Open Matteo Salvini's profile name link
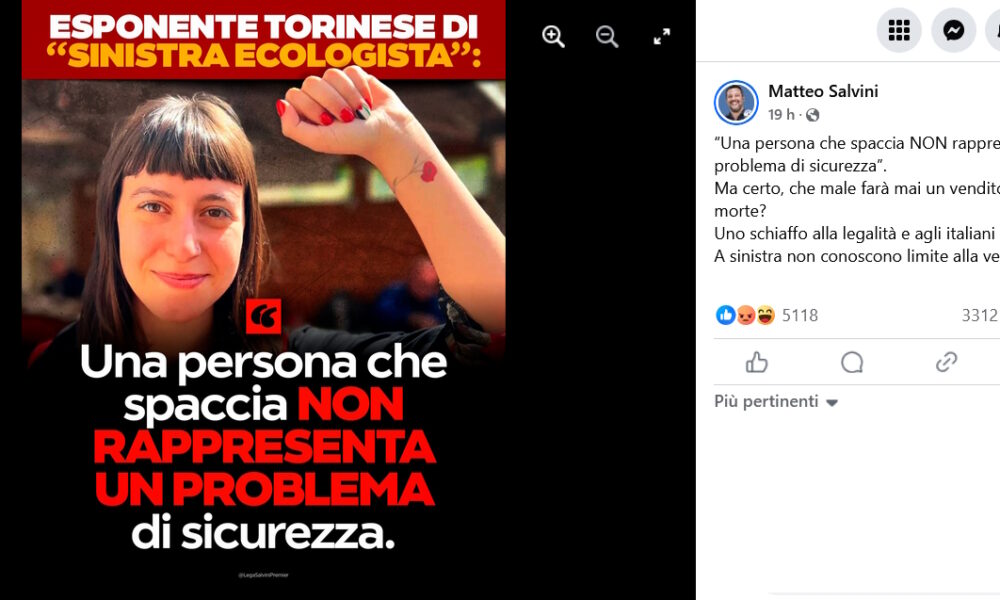Viewport: 1000px width, 600px height. 823,91
